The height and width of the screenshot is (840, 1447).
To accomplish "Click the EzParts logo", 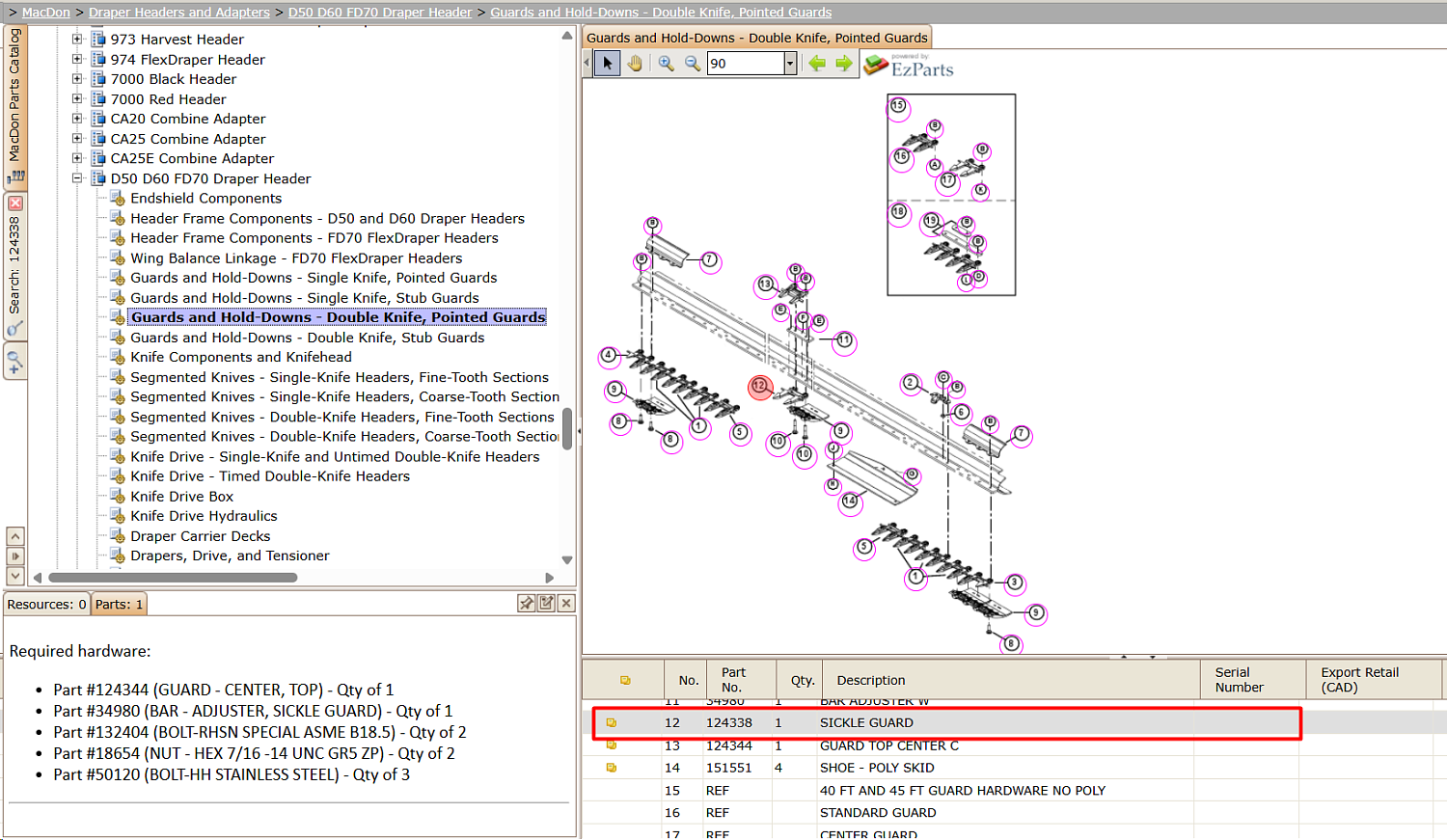I will pyautogui.click(x=909, y=65).
